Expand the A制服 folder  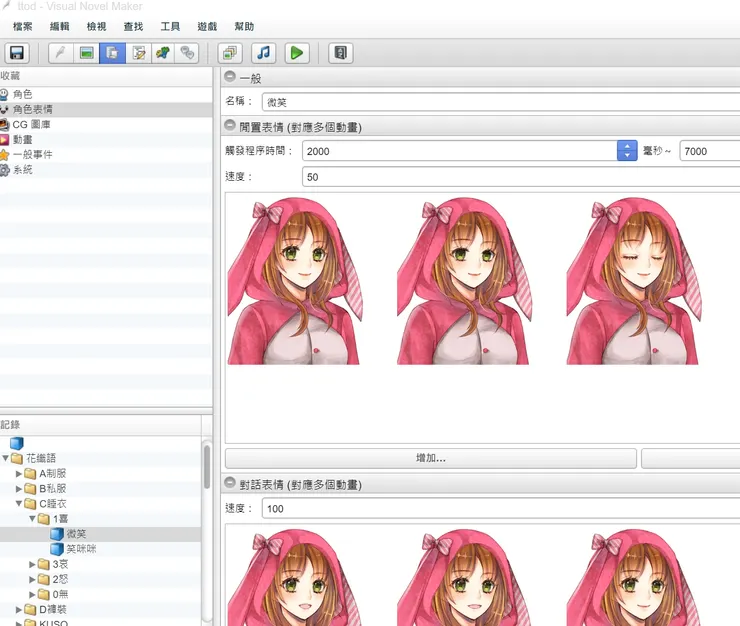coord(19,473)
